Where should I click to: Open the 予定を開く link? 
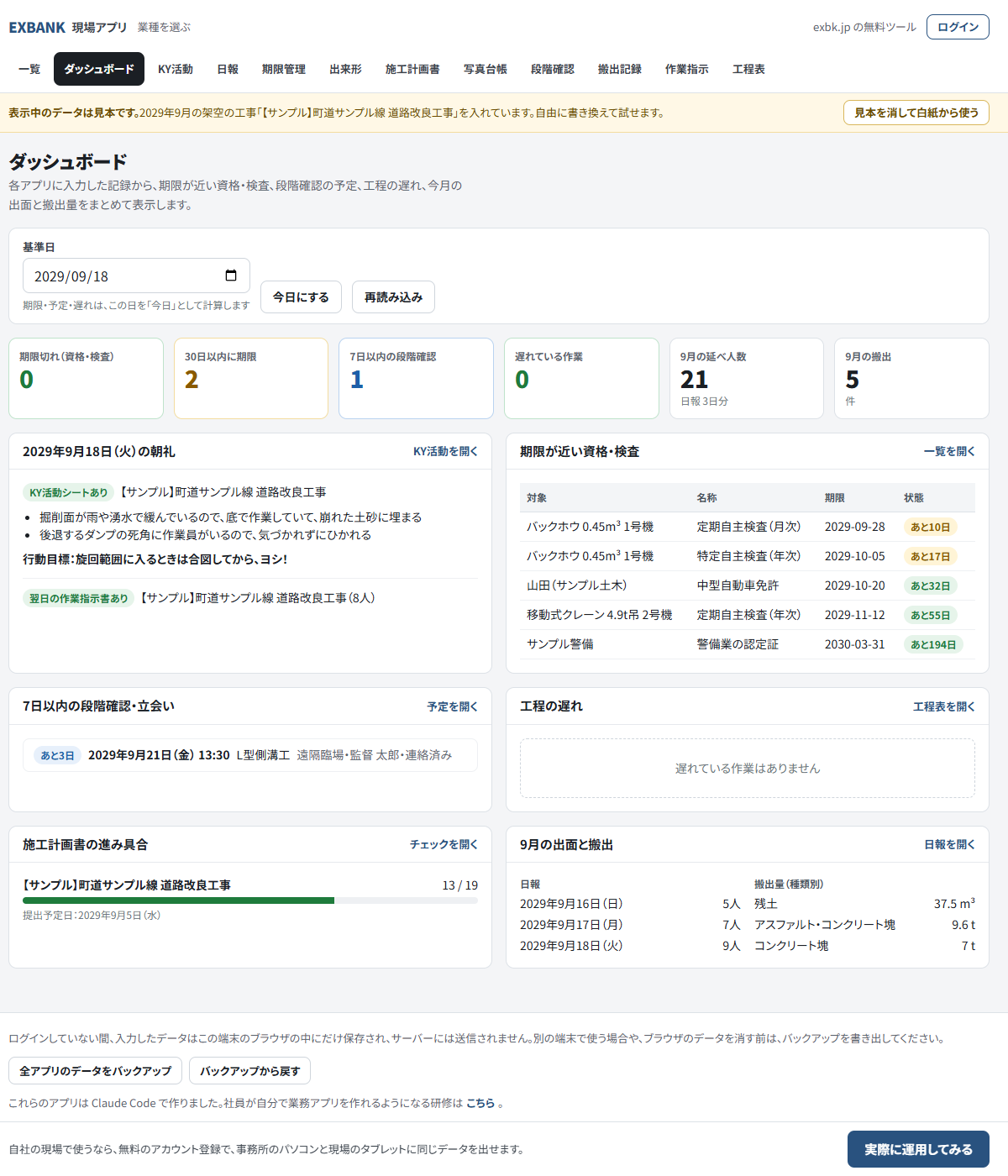452,706
